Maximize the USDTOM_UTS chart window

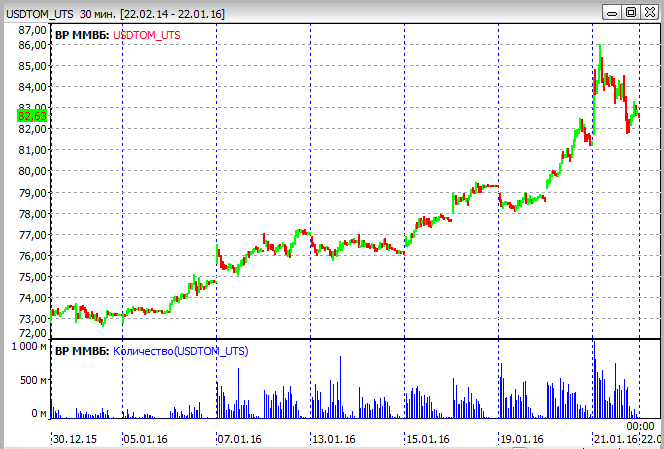(631, 12)
